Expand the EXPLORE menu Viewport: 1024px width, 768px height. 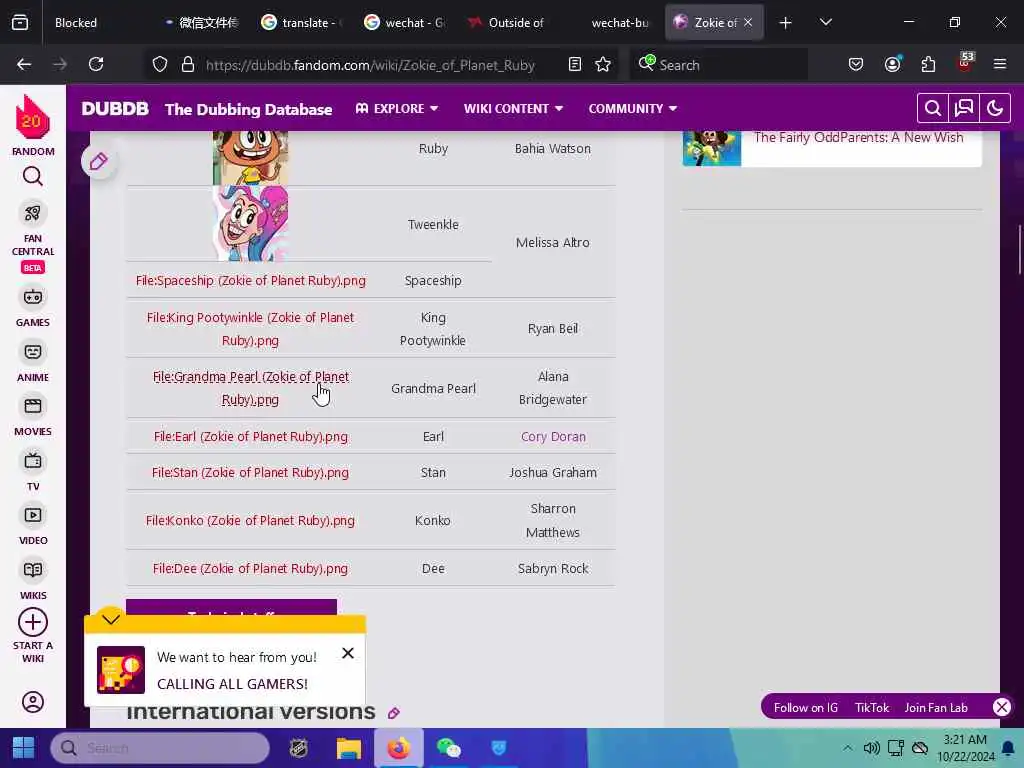[x=396, y=108]
